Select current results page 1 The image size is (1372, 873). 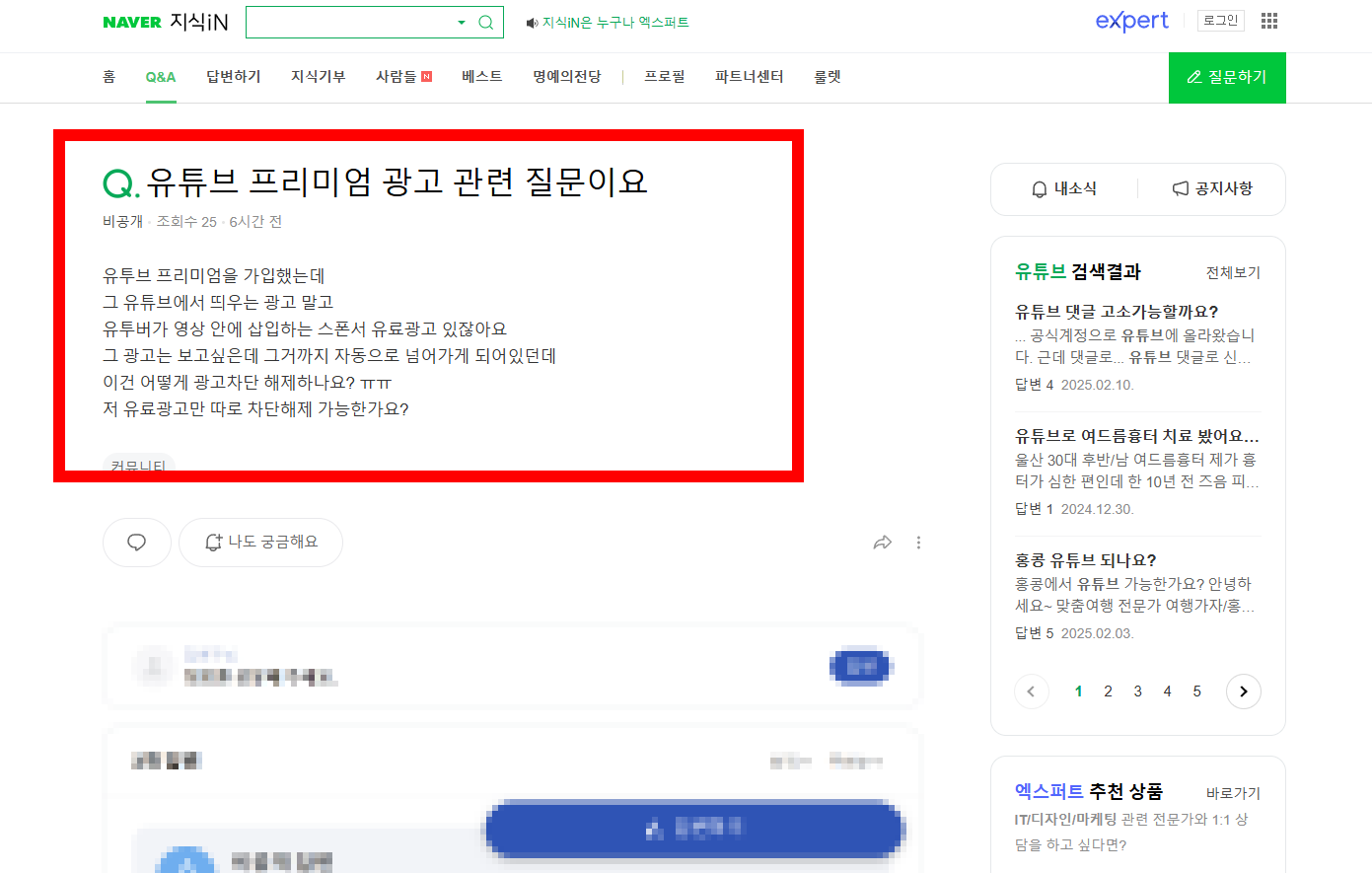click(1078, 691)
